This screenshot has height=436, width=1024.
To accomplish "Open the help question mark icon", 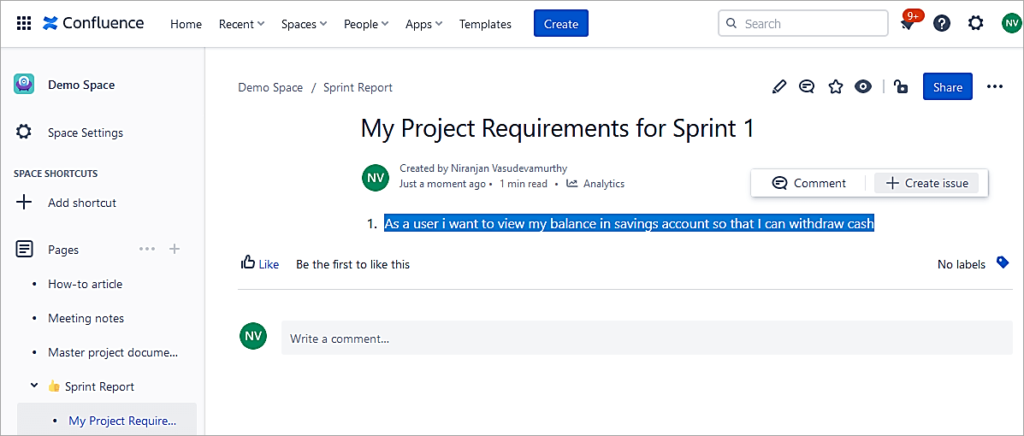I will click(942, 23).
